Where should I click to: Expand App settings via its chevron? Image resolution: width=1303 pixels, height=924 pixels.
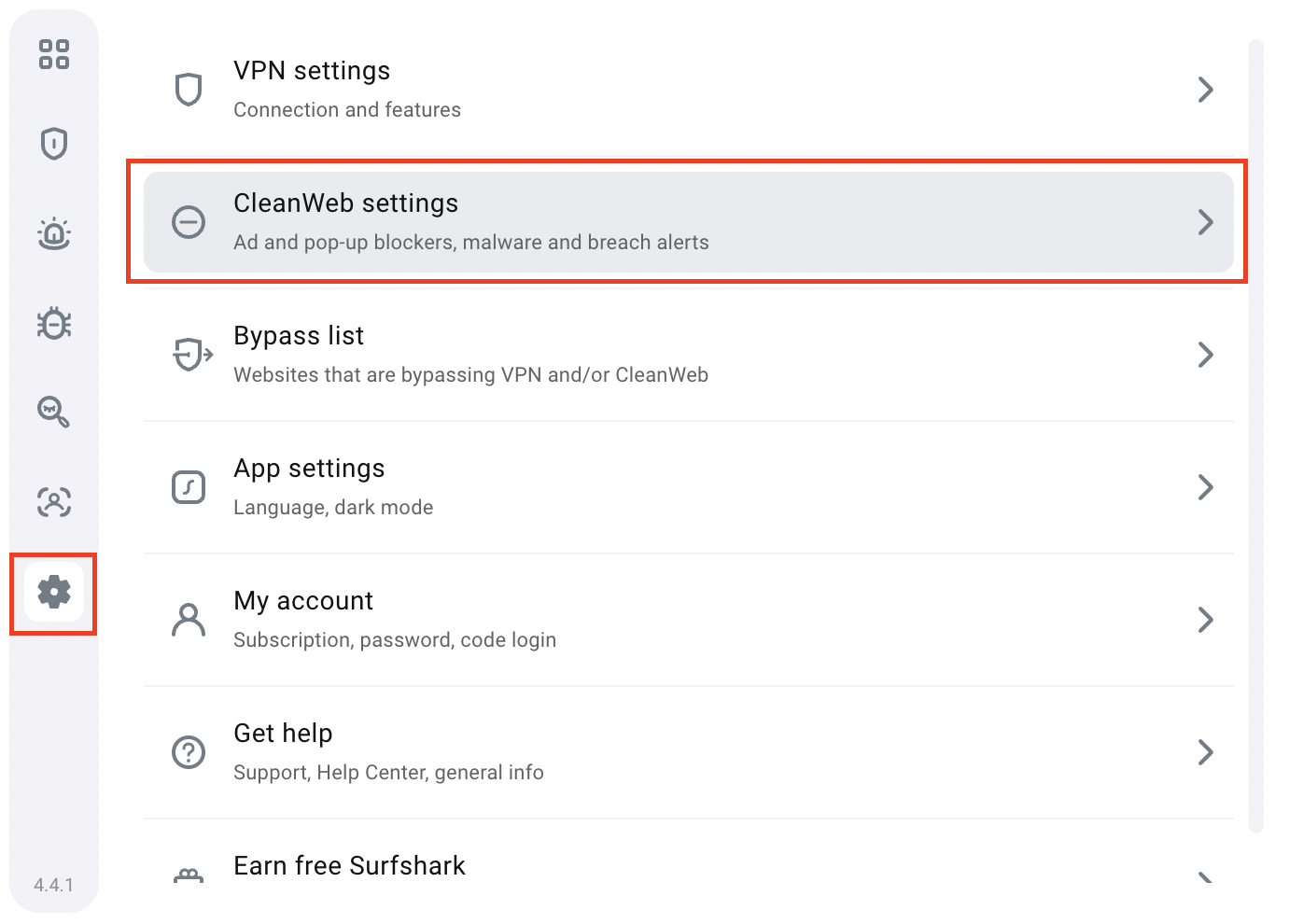(x=1205, y=487)
